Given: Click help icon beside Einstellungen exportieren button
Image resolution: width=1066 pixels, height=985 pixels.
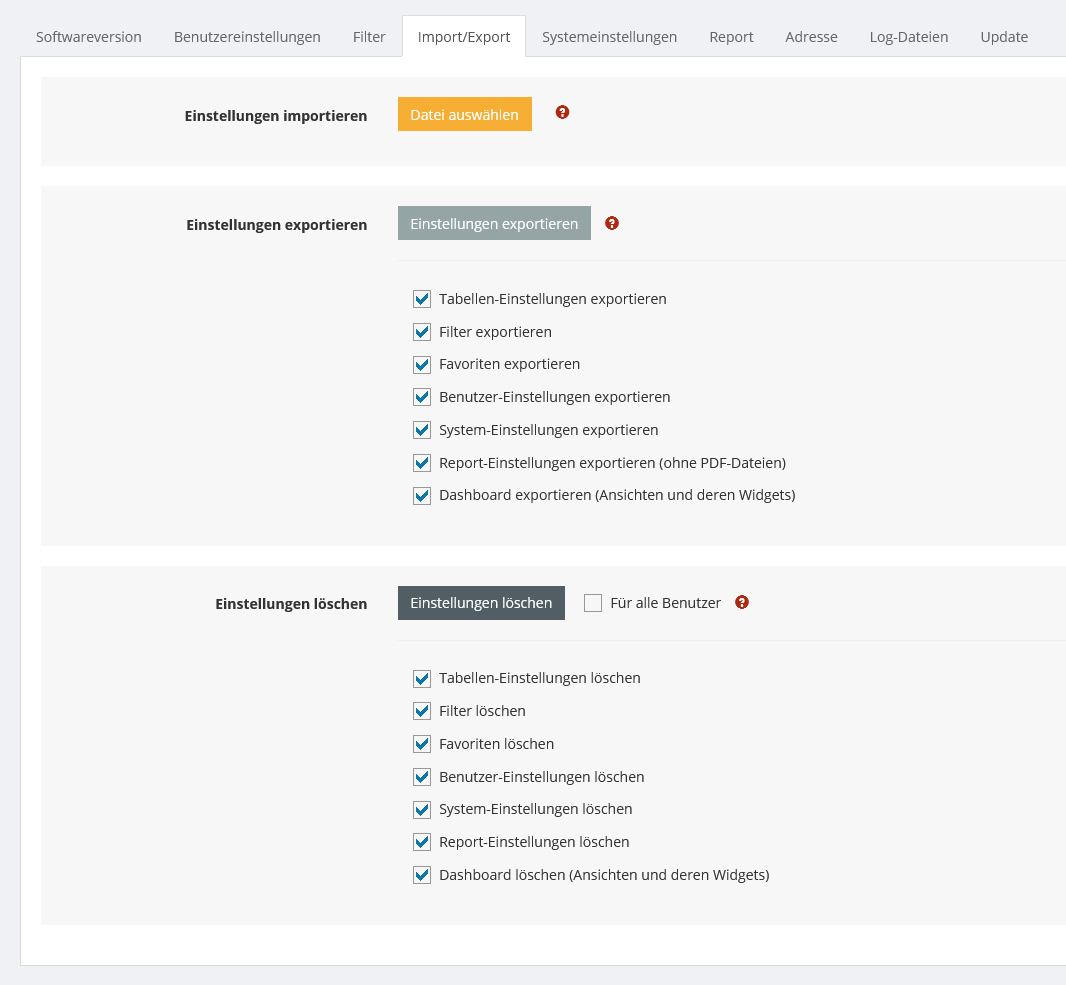Looking at the screenshot, I should 612,223.
